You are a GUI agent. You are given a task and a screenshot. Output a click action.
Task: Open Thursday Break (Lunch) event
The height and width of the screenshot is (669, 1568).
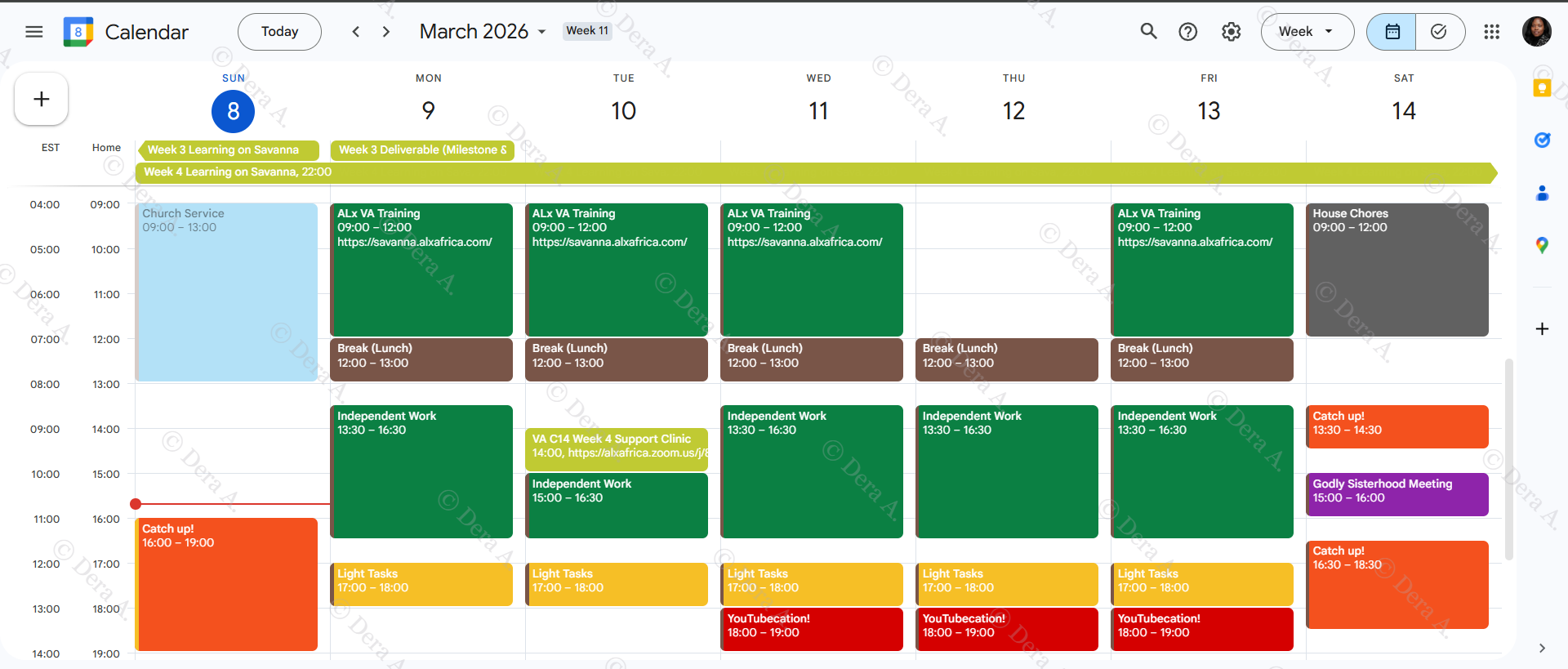[1007, 359]
